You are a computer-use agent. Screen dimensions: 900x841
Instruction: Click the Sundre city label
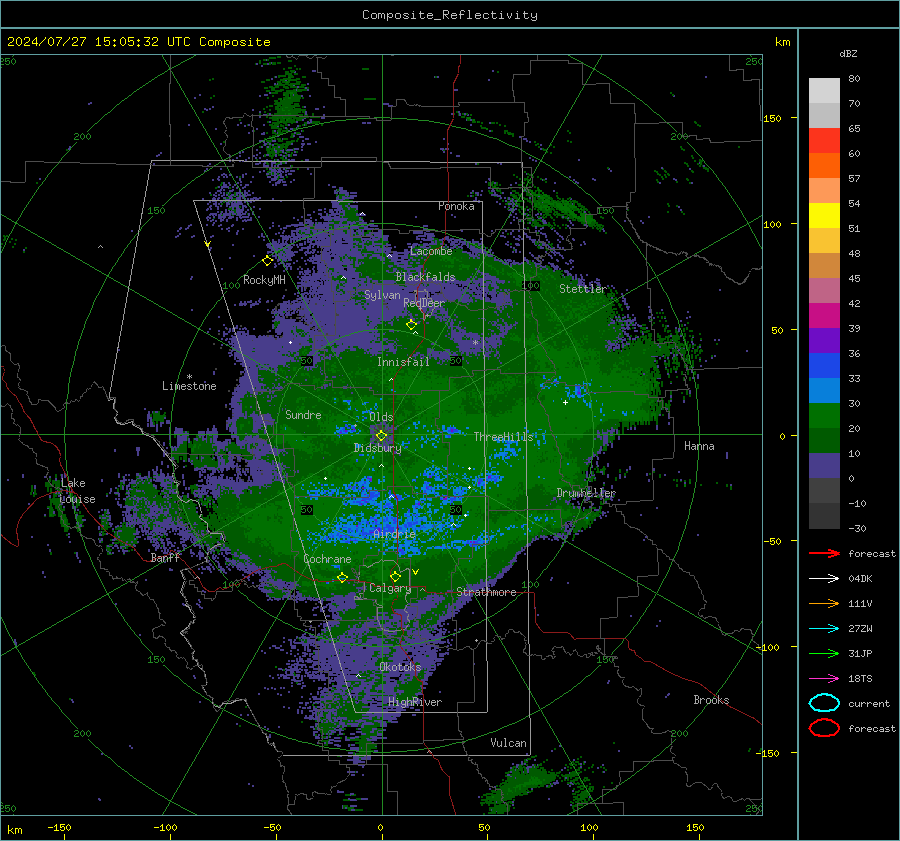point(303,415)
